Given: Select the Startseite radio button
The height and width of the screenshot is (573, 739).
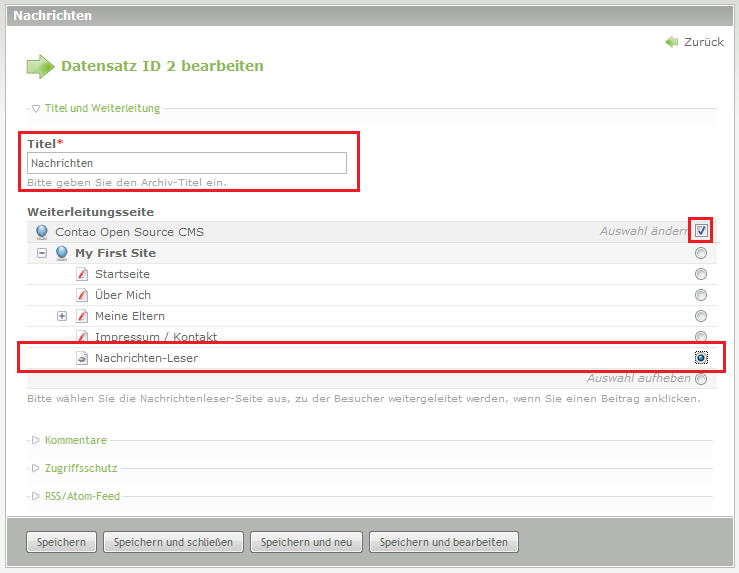Looking at the screenshot, I should (701, 274).
